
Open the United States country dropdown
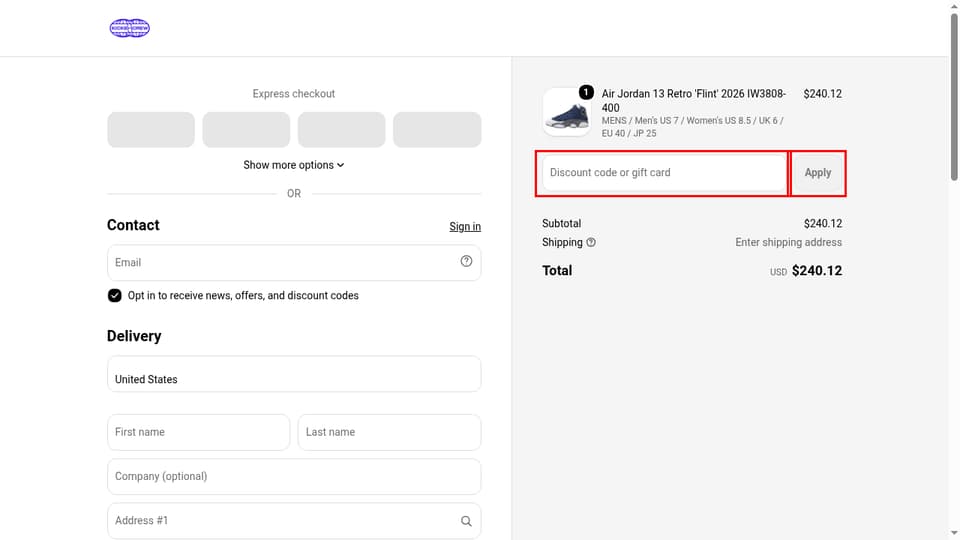(294, 374)
